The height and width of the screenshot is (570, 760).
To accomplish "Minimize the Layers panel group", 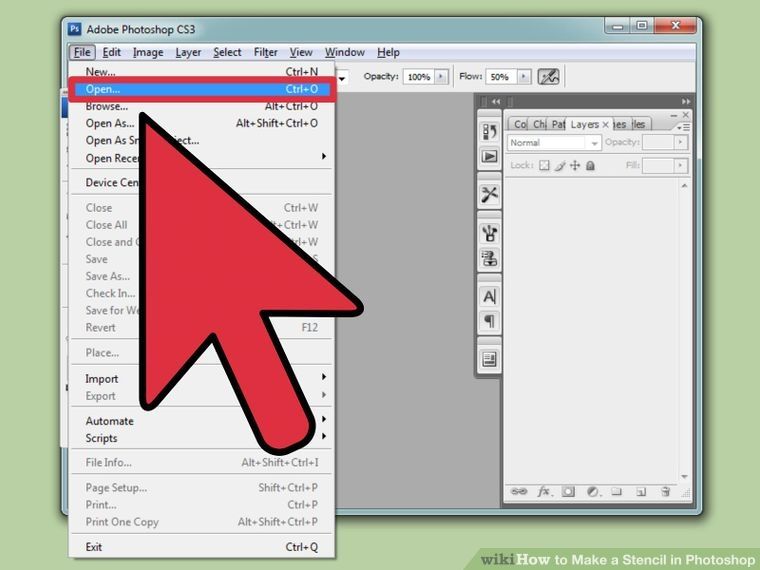I will point(673,115).
